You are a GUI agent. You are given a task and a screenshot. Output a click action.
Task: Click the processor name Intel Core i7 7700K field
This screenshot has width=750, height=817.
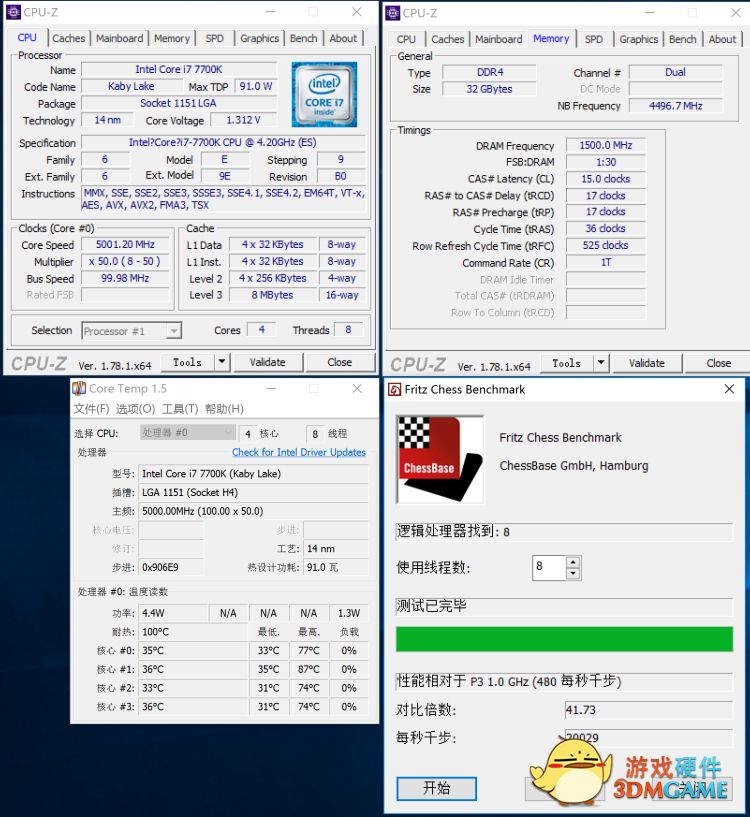pyautogui.click(x=179, y=69)
